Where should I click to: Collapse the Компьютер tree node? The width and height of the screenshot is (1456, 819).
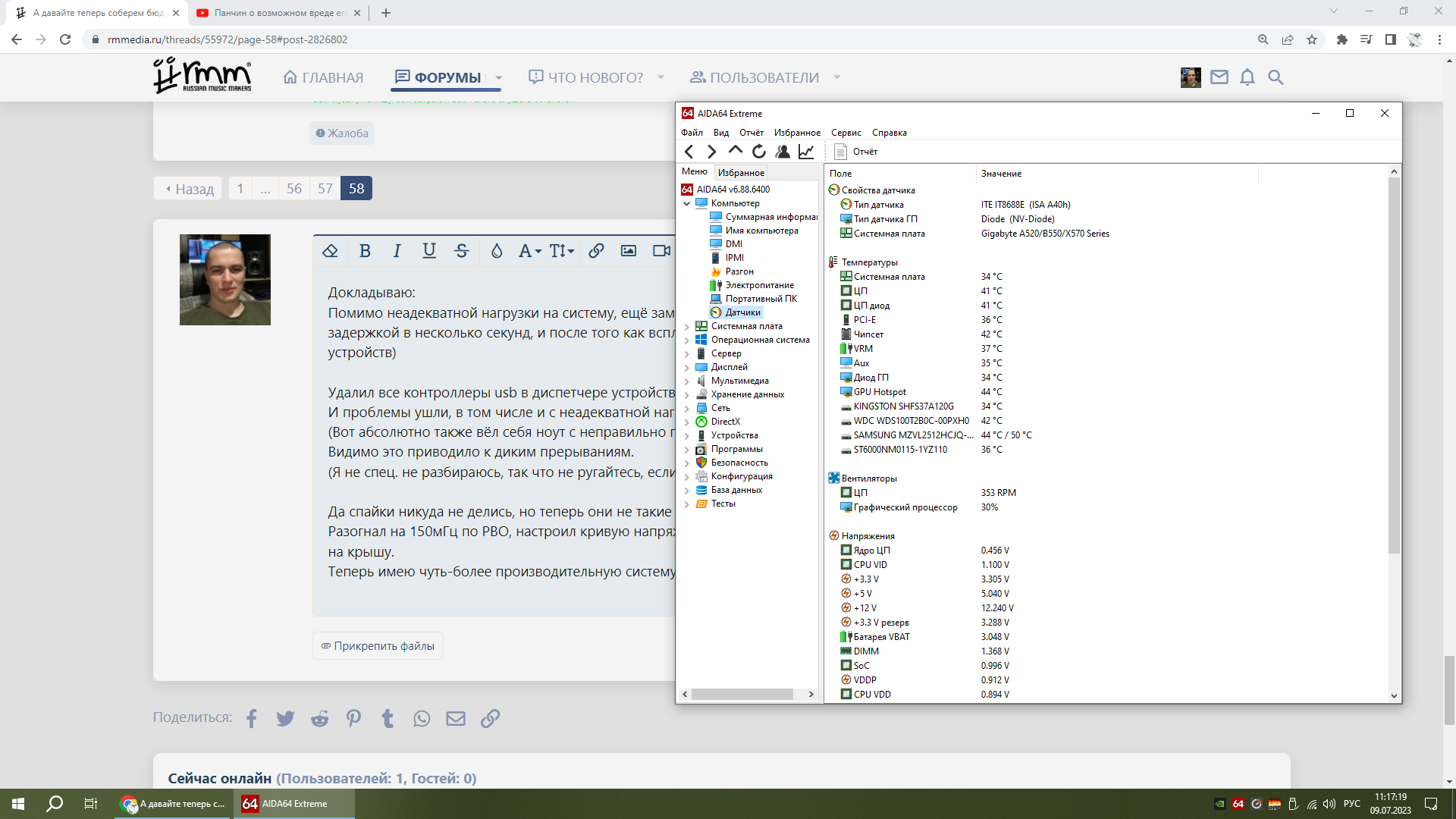coord(687,203)
